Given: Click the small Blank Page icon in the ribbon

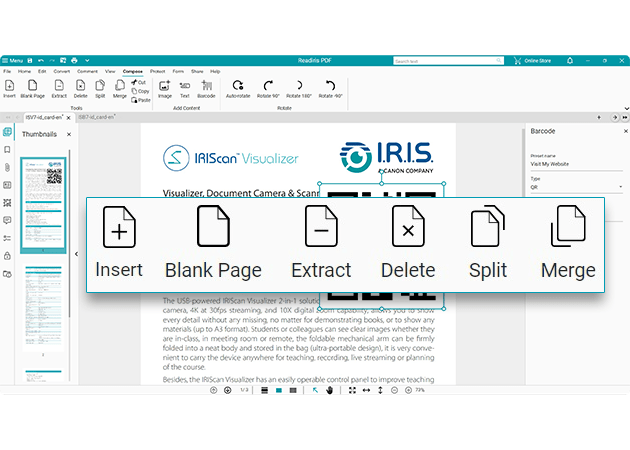Looking at the screenshot, I should pos(33,86).
